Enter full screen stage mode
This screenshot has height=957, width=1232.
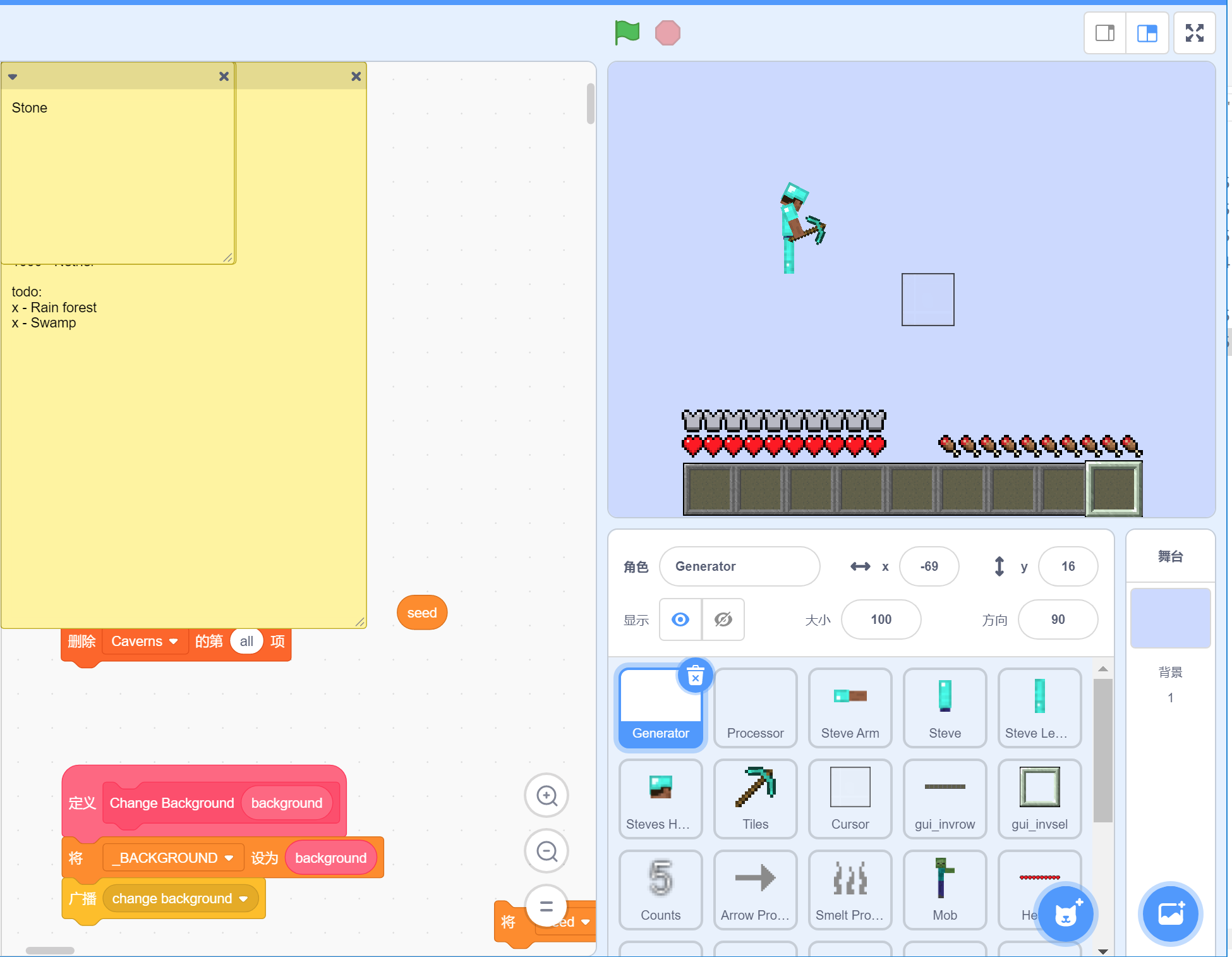click(1194, 33)
